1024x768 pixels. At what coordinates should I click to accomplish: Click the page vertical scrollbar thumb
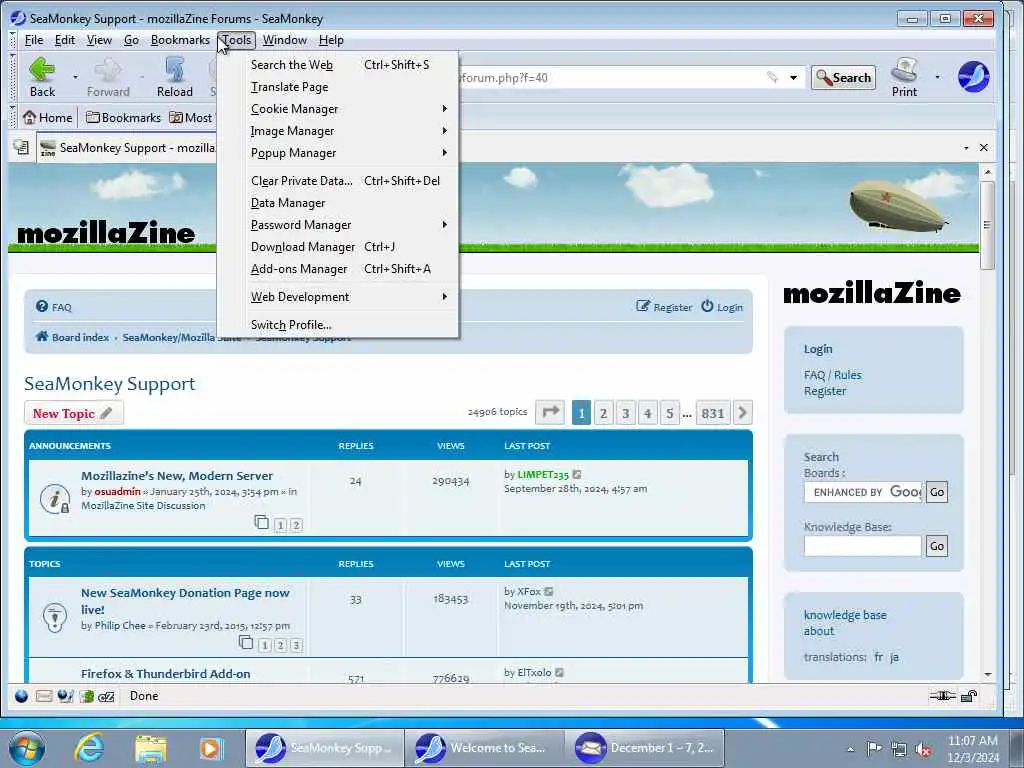coord(987,225)
